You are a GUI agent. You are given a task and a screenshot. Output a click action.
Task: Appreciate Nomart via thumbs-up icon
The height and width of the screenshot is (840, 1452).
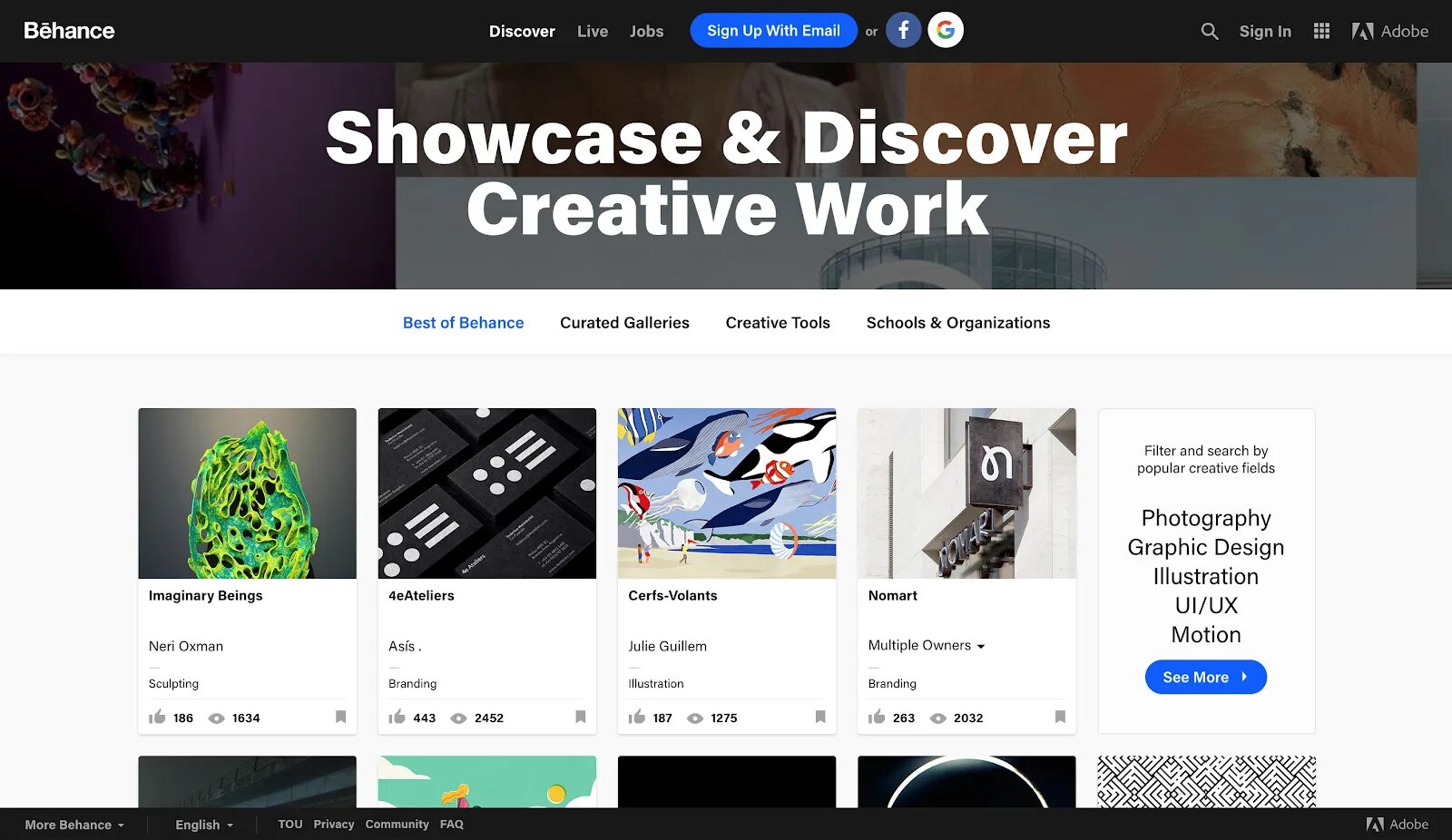click(876, 717)
